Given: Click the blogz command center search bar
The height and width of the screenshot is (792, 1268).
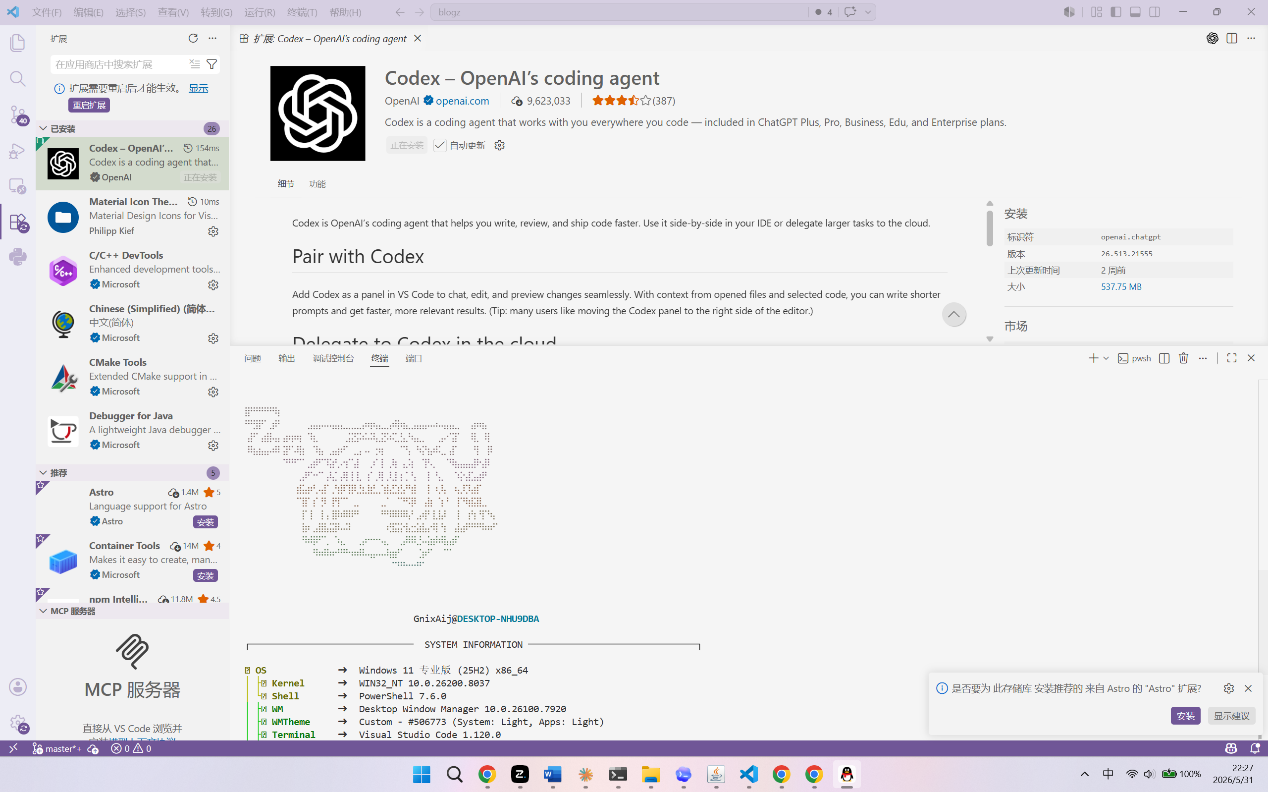Looking at the screenshot, I should click(x=619, y=12).
